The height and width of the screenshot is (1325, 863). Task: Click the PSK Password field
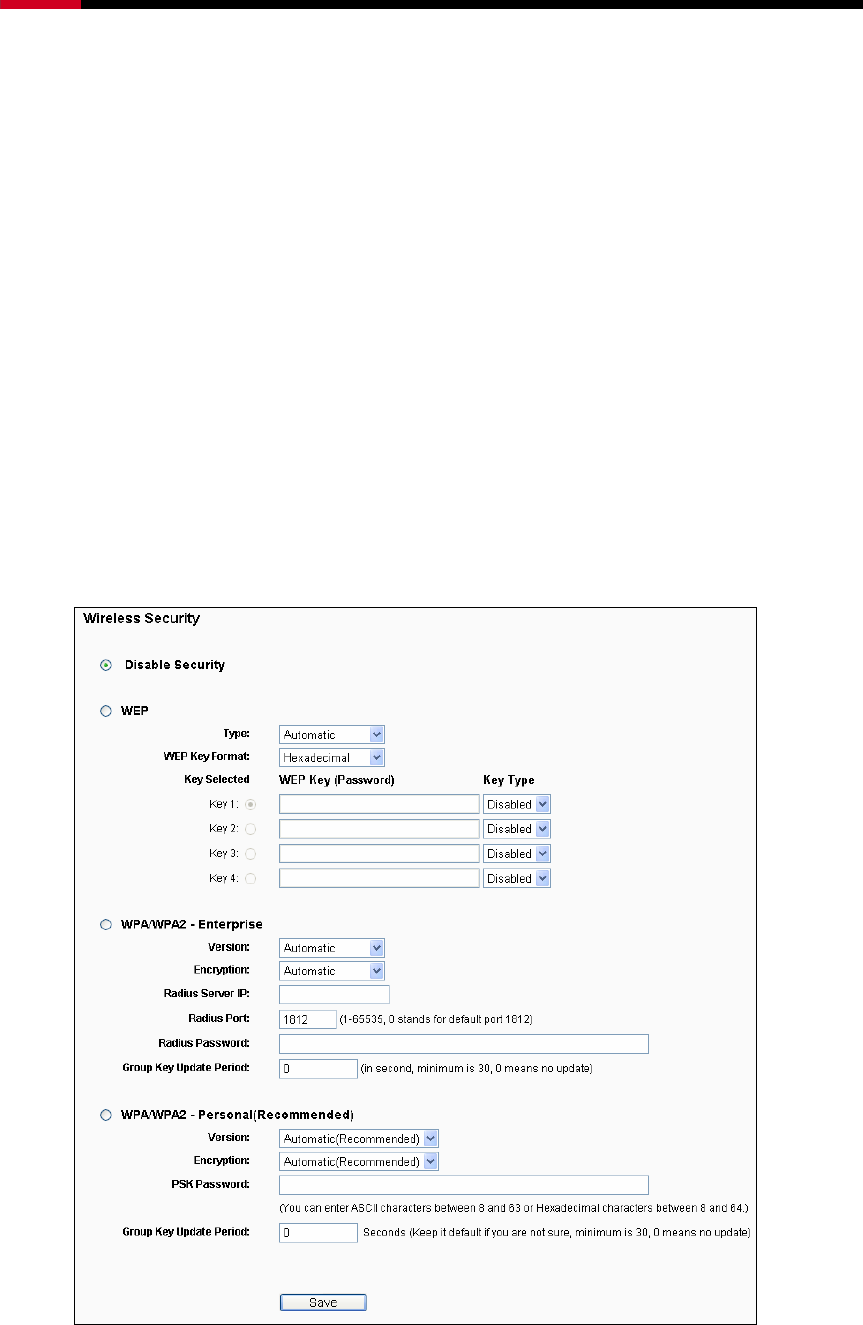(464, 1185)
